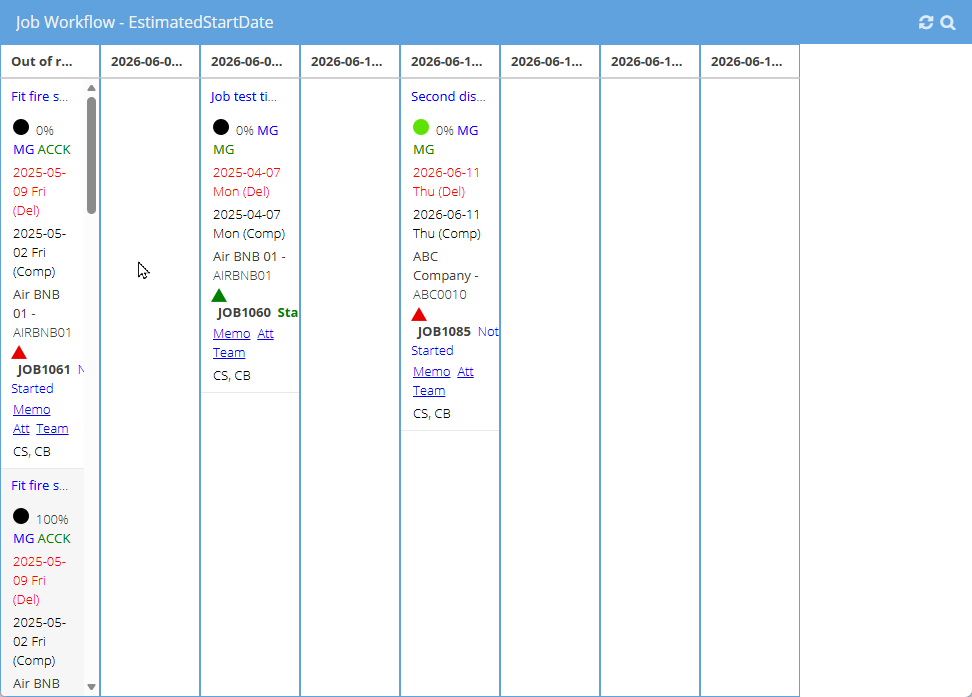Open Att link for JOB1085
The width and height of the screenshot is (972, 697).
click(466, 372)
